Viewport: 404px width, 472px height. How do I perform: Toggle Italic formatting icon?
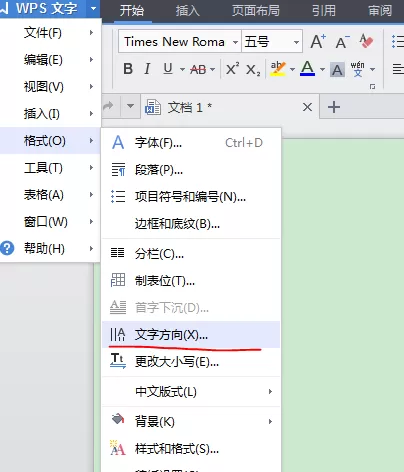coord(147,69)
